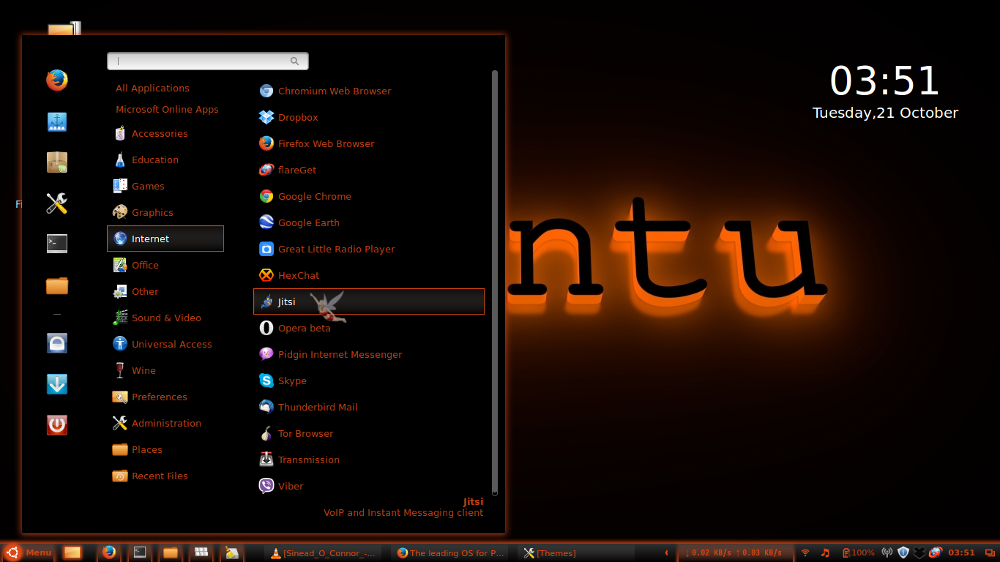The height and width of the screenshot is (562, 1000).
Task: Launch Dropbox from the application list
Action: pyautogui.click(x=369, y=117)
